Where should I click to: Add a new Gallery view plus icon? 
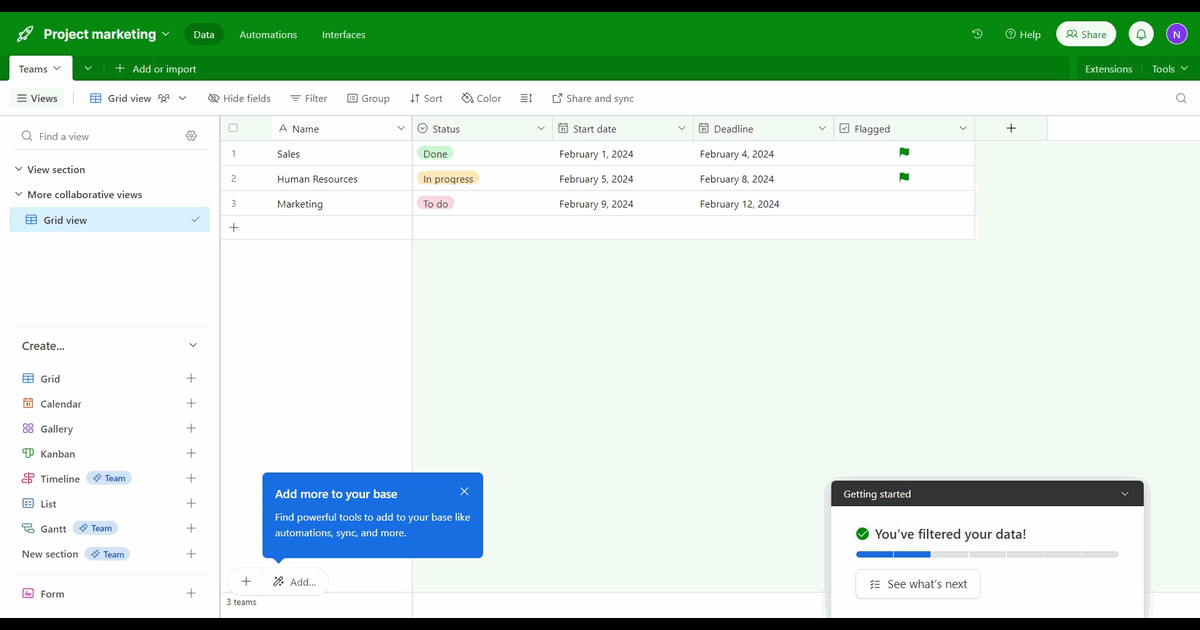pos(191,429)
